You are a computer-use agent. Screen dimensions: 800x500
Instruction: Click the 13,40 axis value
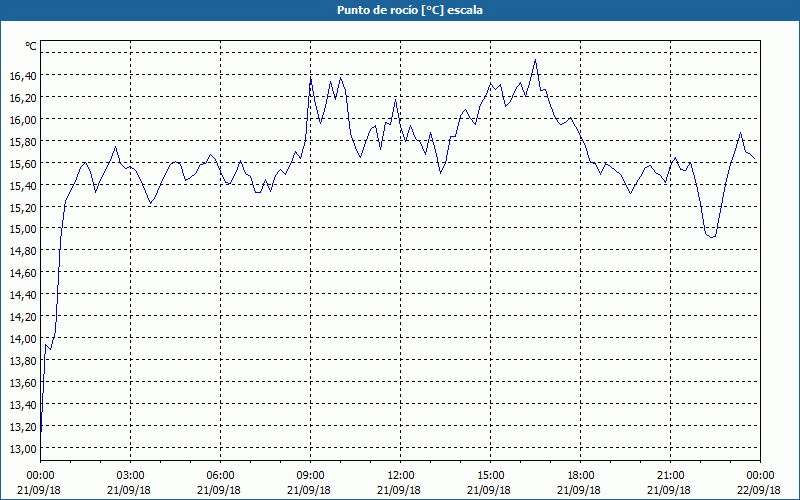pos(23,405)
